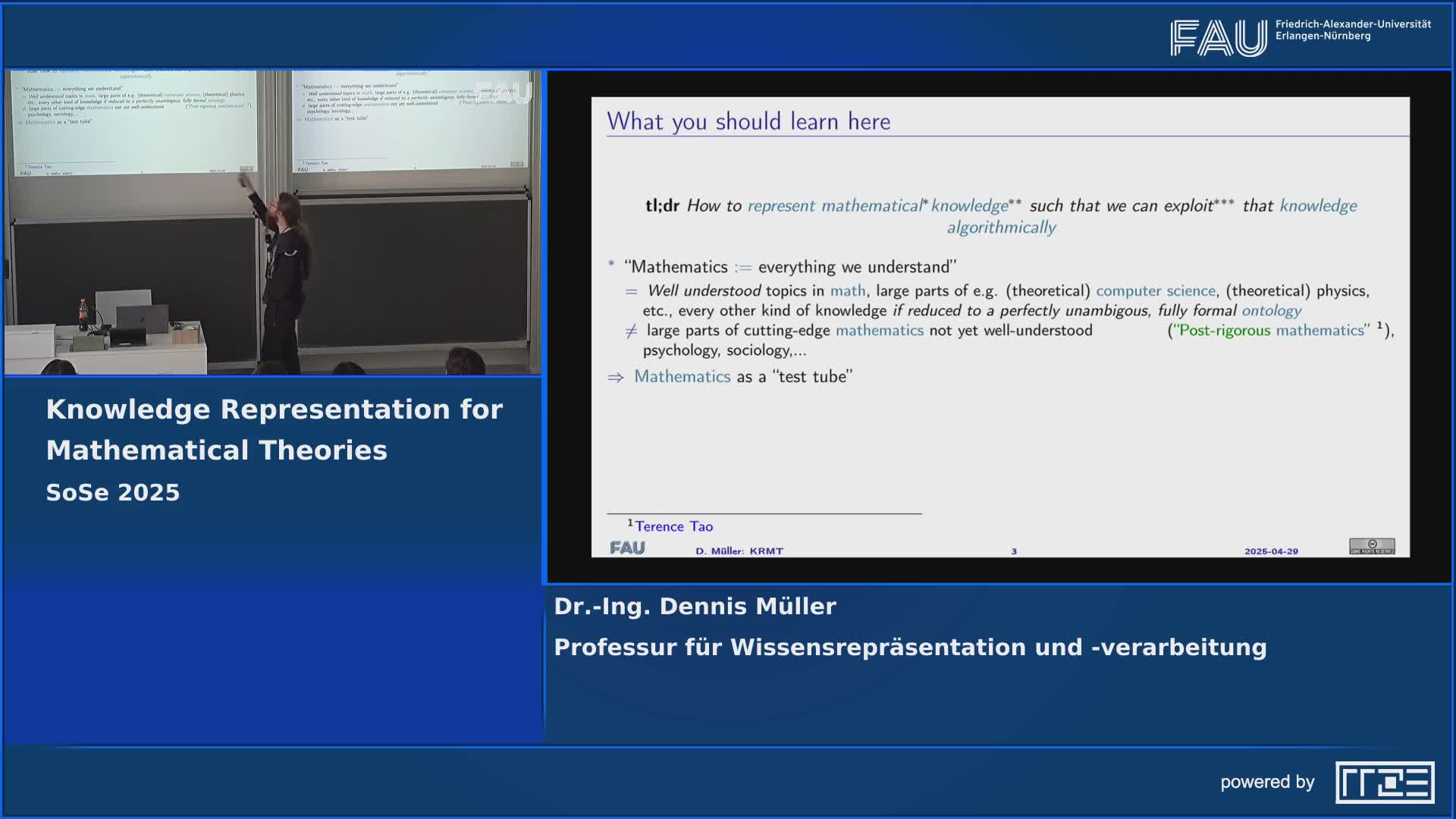Click the slide title 'What you should learn here'
This screenshot has width=1456, height=819.
pos(748,121)
